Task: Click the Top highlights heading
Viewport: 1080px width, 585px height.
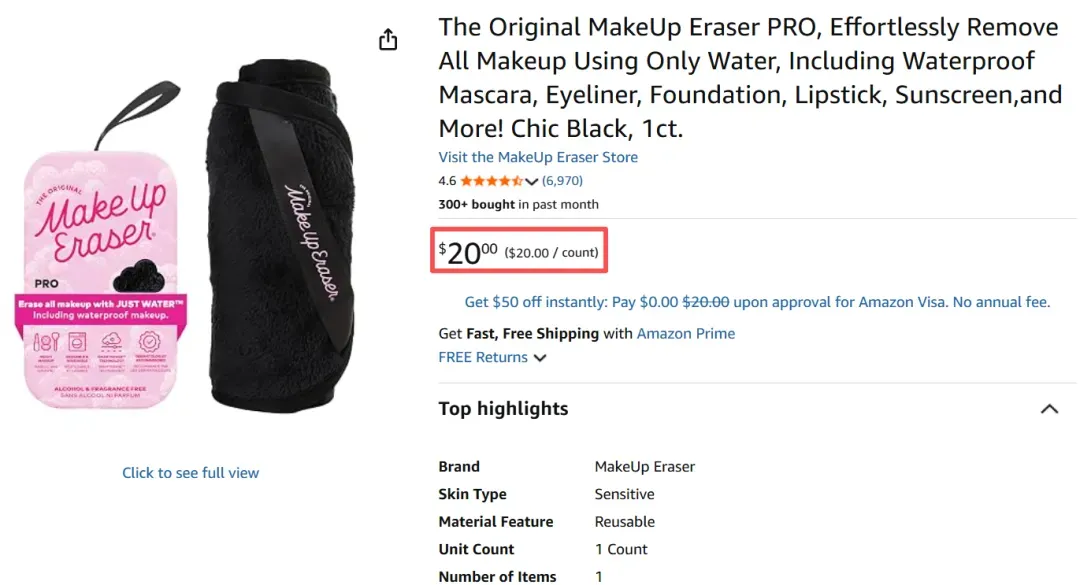Action: point(503,409)
